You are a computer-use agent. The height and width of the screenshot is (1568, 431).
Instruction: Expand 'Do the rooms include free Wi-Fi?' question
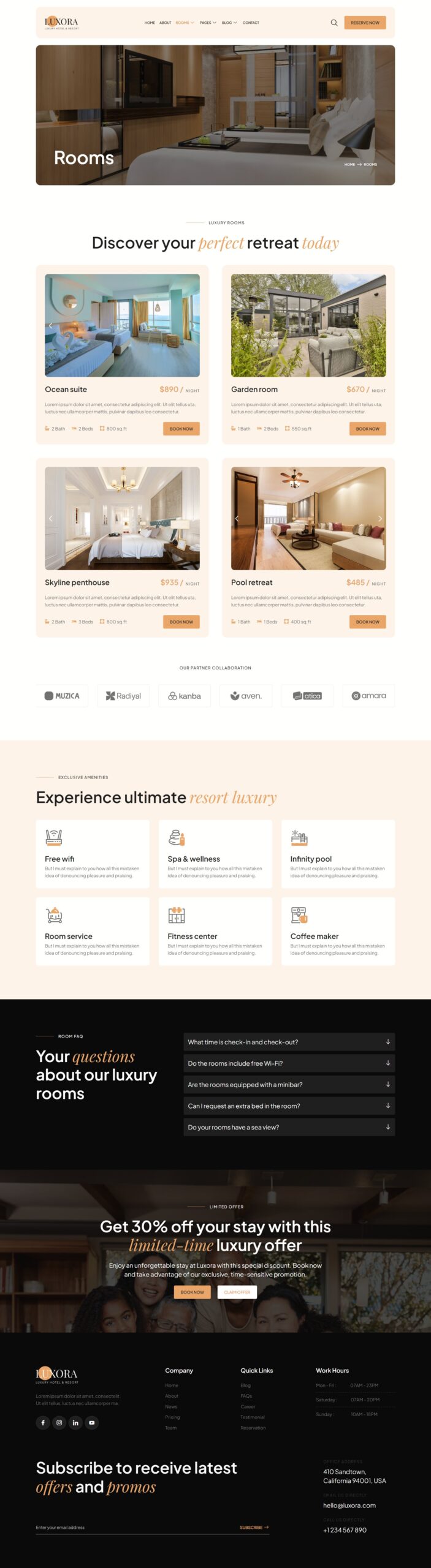289,1063
